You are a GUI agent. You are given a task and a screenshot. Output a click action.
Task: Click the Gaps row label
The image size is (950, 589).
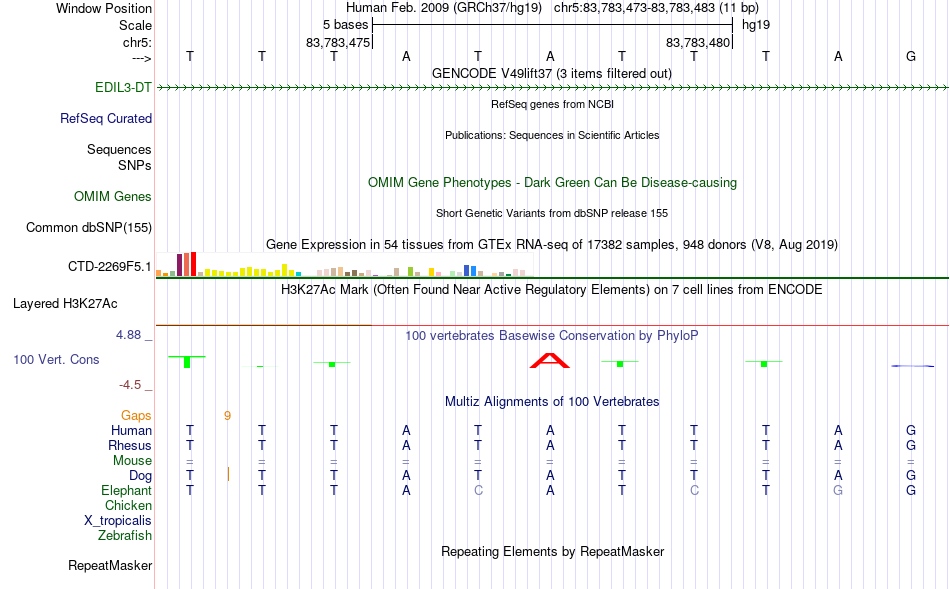(x=136, y=415)
